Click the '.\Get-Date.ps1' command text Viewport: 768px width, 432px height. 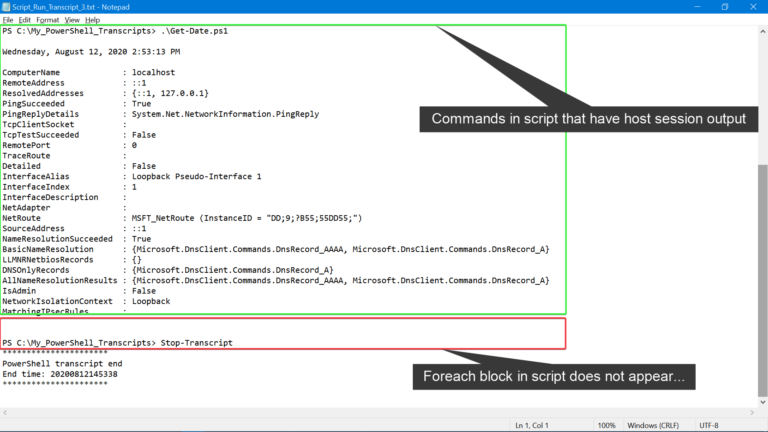pyautogui.click(x=194, y=31)
